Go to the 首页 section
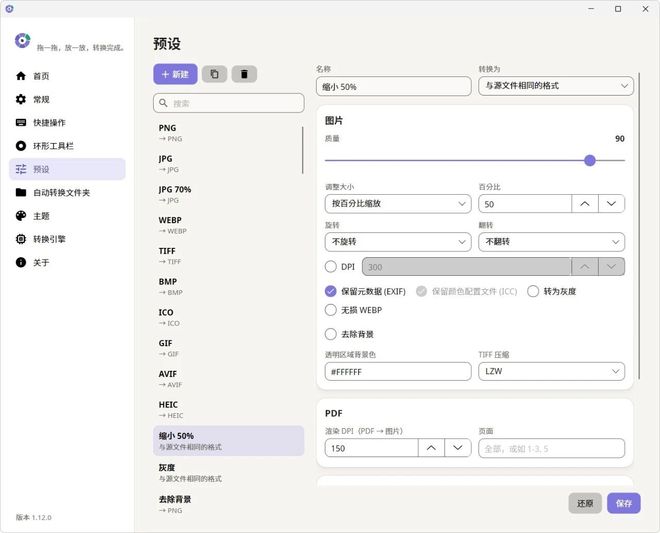The image size is (660, 533). (x=67, y=76)
